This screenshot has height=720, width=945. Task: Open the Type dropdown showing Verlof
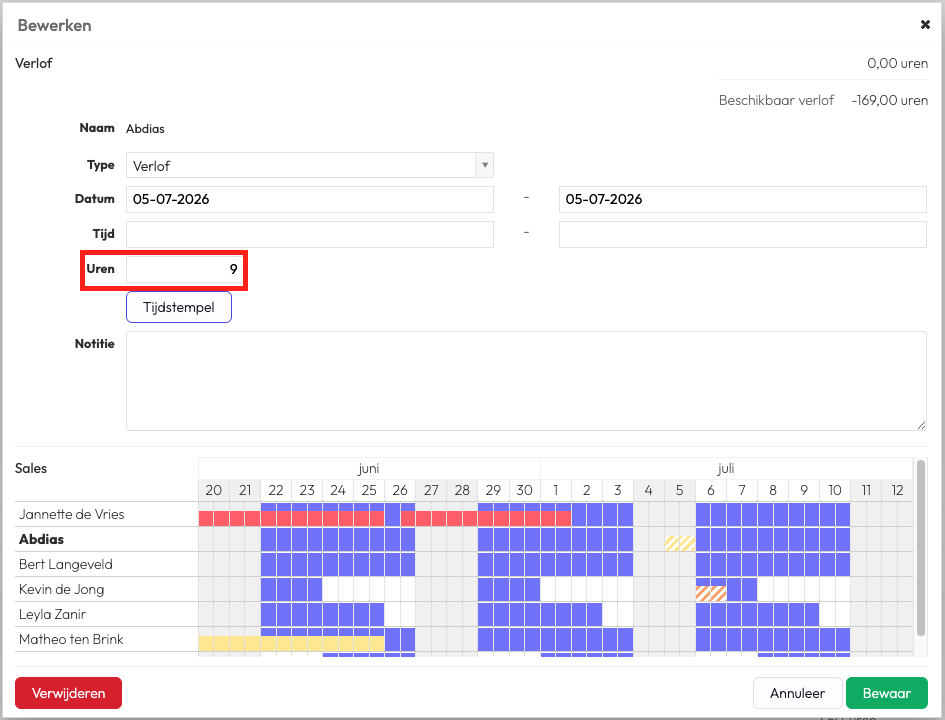309,165
